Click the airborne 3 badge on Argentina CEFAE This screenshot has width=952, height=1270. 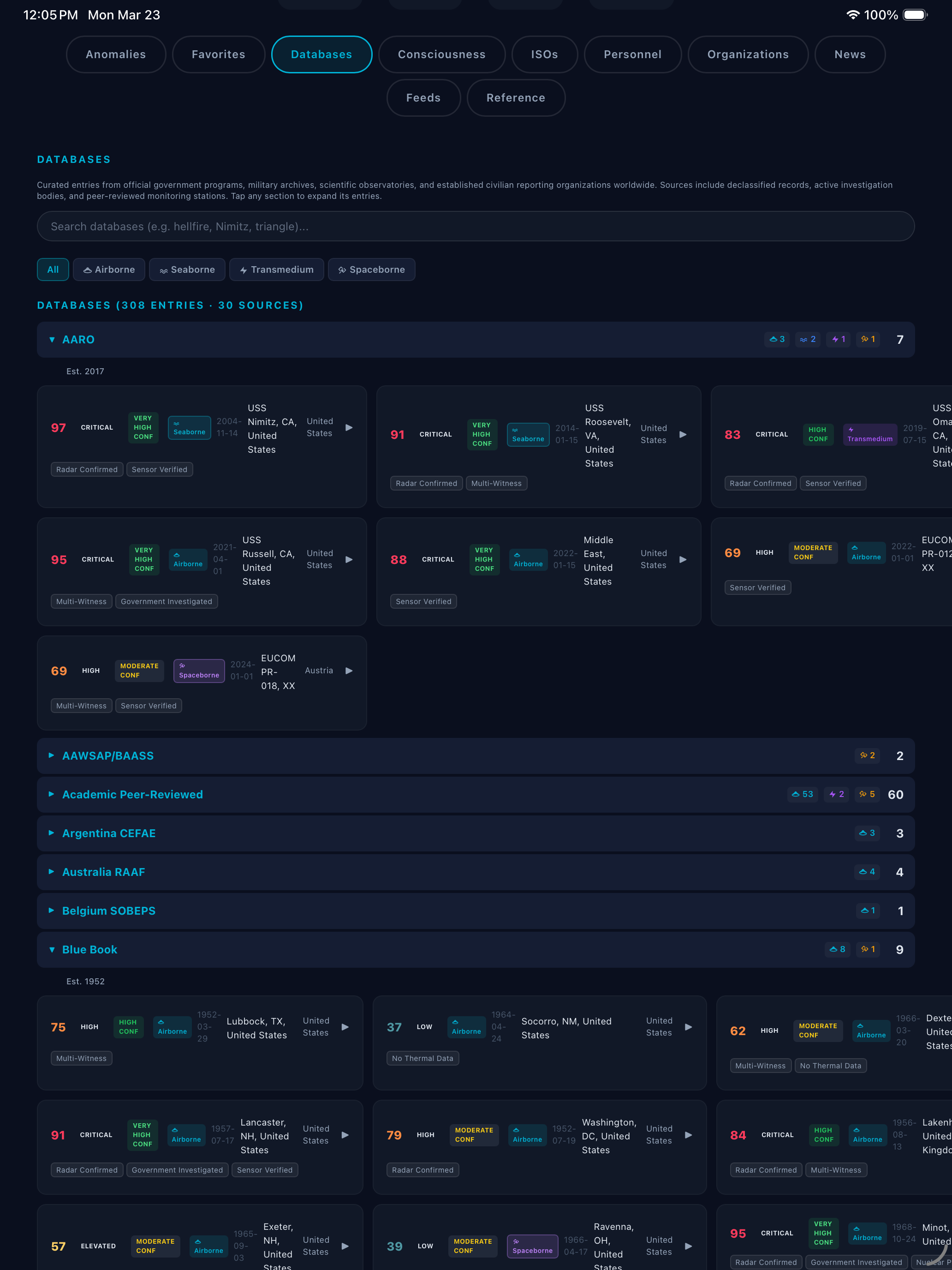[x=868, y=833]
